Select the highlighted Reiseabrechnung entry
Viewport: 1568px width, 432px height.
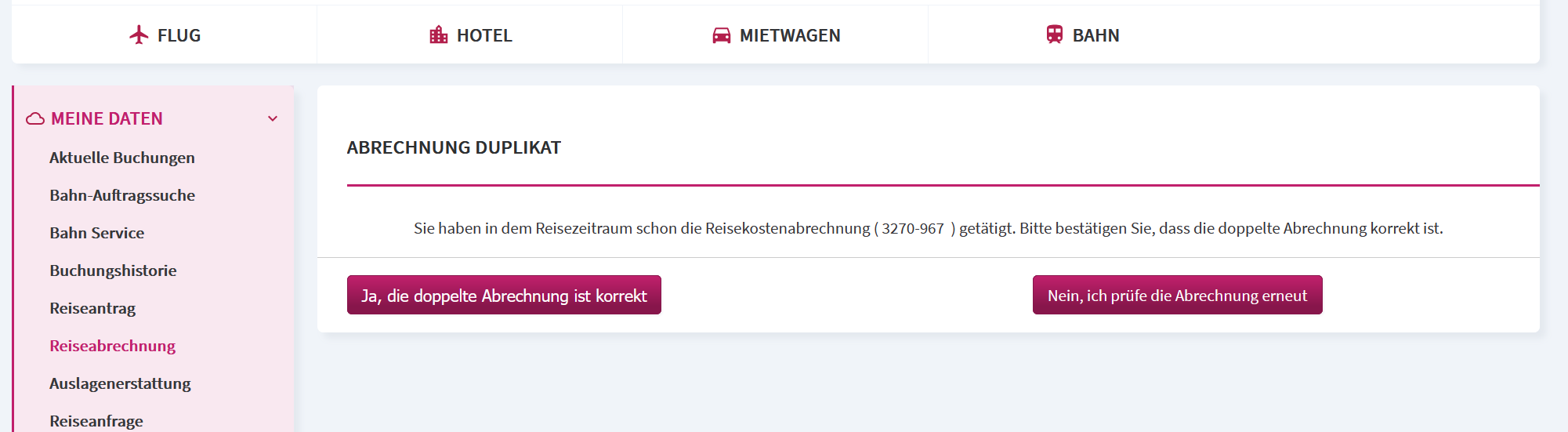coord(113,346)
